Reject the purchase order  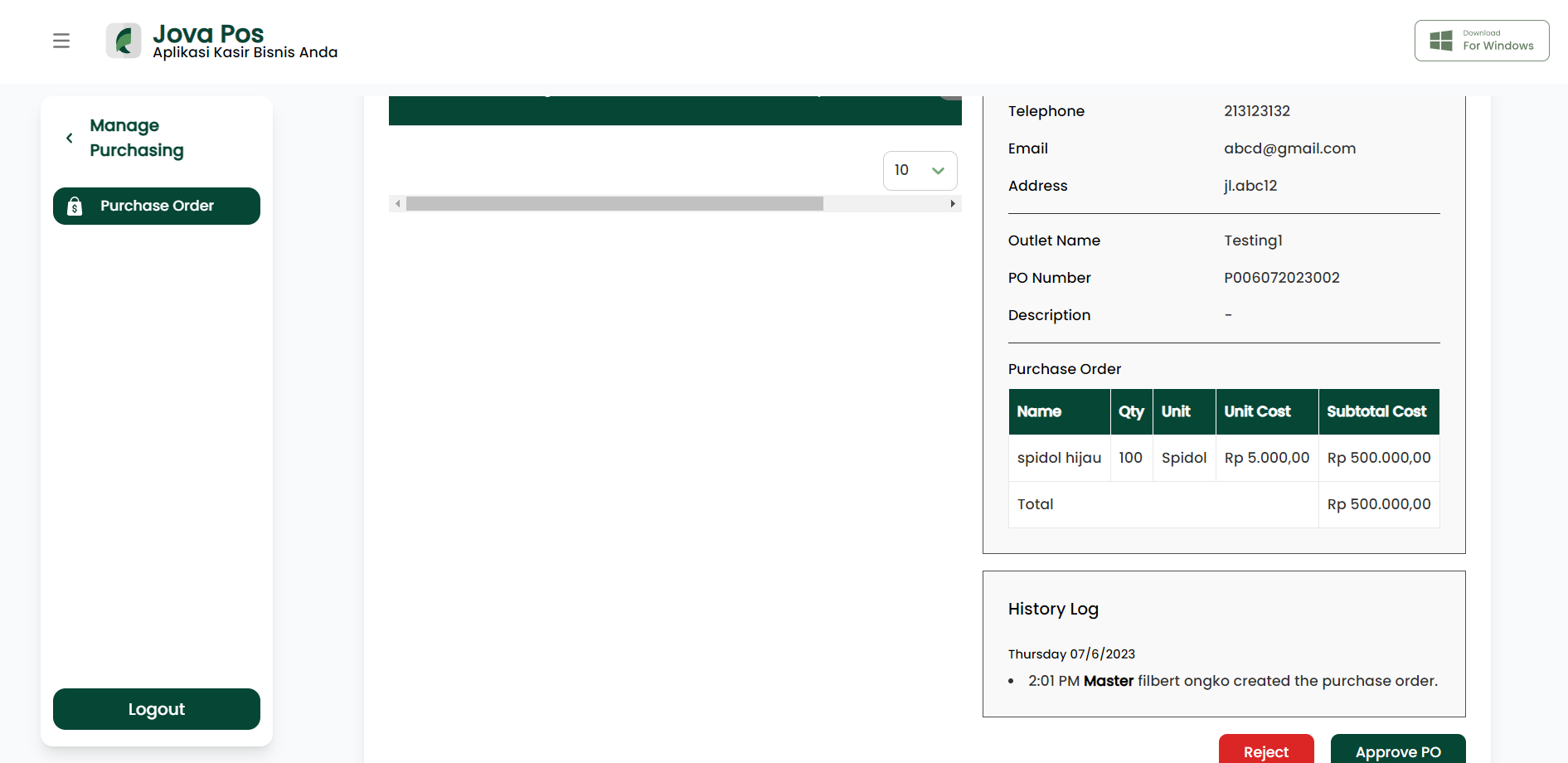pos(1266,748)
